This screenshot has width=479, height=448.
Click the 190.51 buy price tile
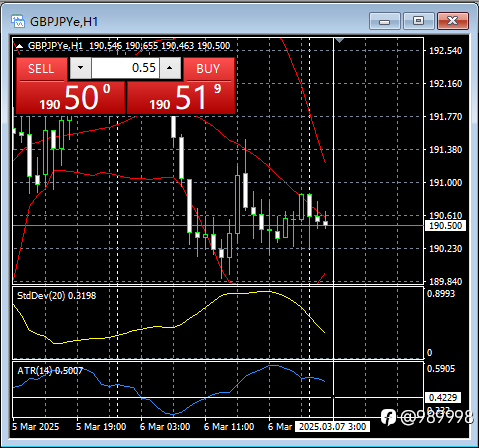pyautogui.click(x=181, y=98)
